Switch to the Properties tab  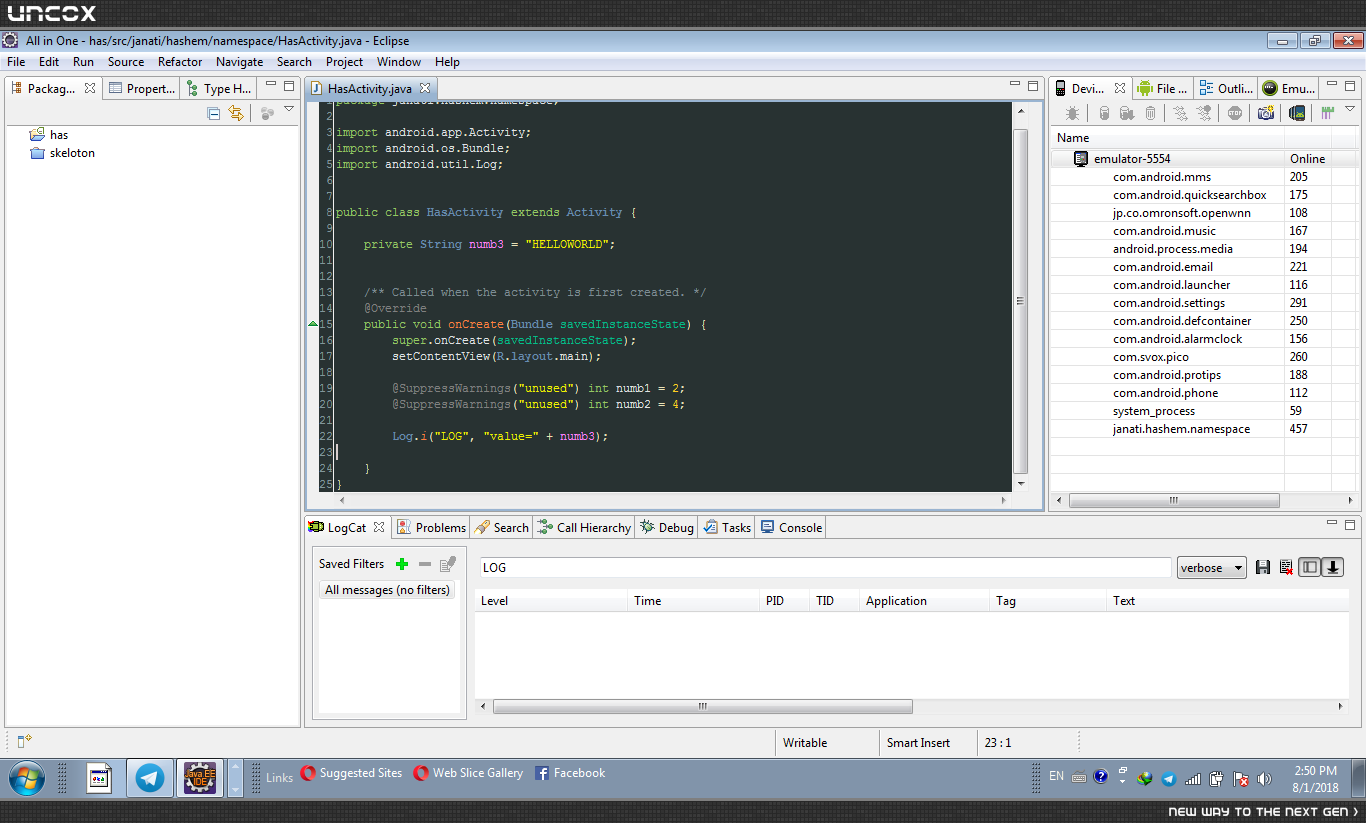click(142, 88)
